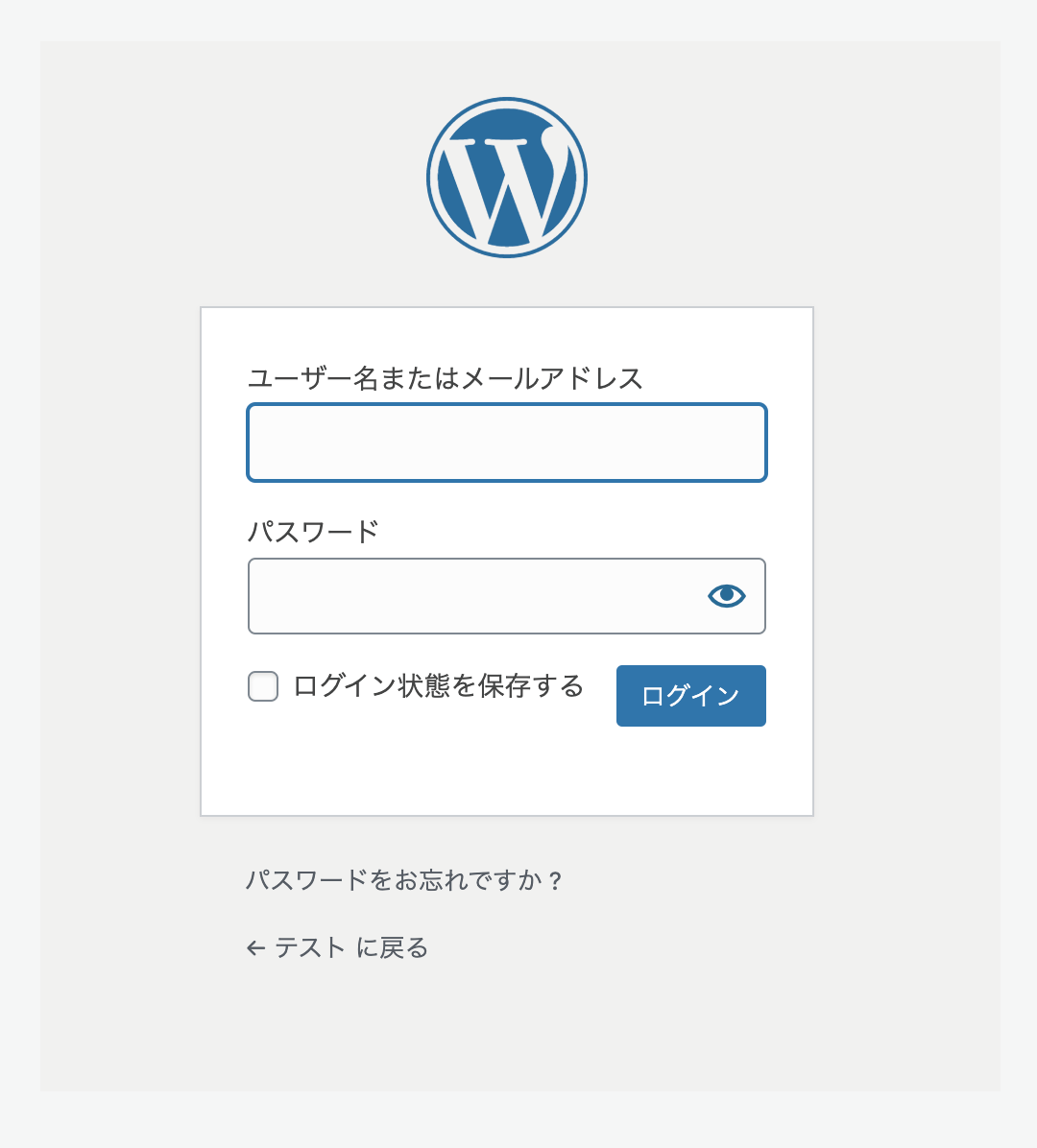Click the word テスト in the back link
Image resolution: width=1037 pixels, height=1148 pixels.
(310, 948)
